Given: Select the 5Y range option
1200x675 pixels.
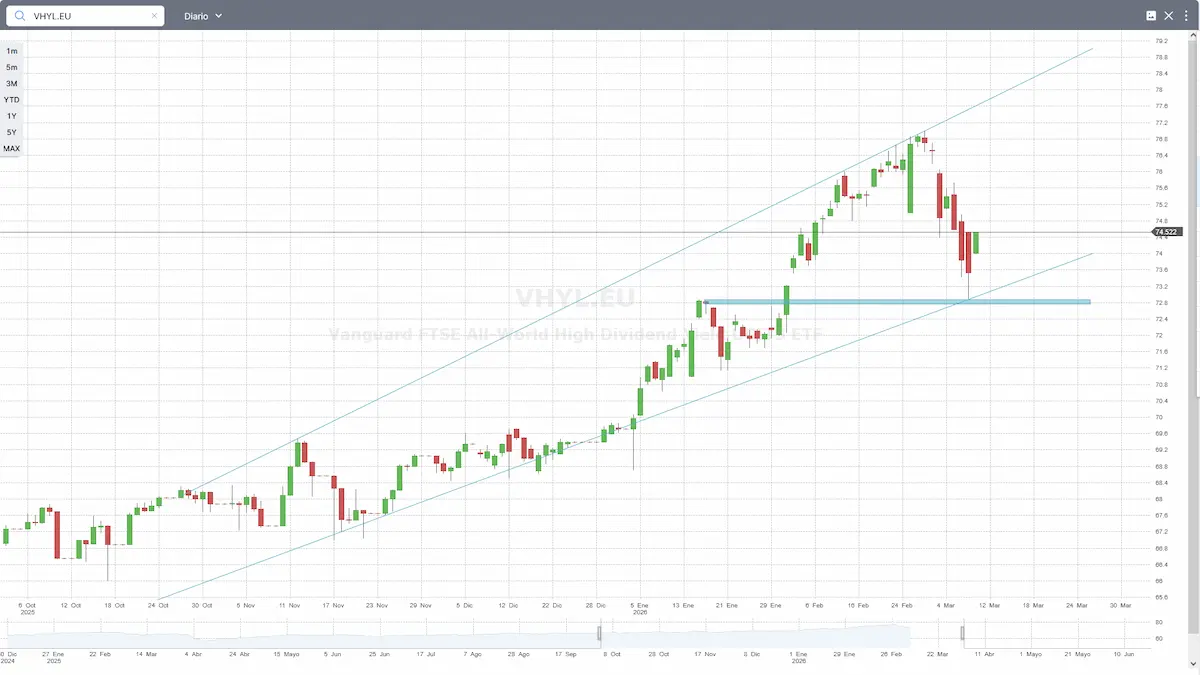Looking at the screenshot, I should 11,132.
